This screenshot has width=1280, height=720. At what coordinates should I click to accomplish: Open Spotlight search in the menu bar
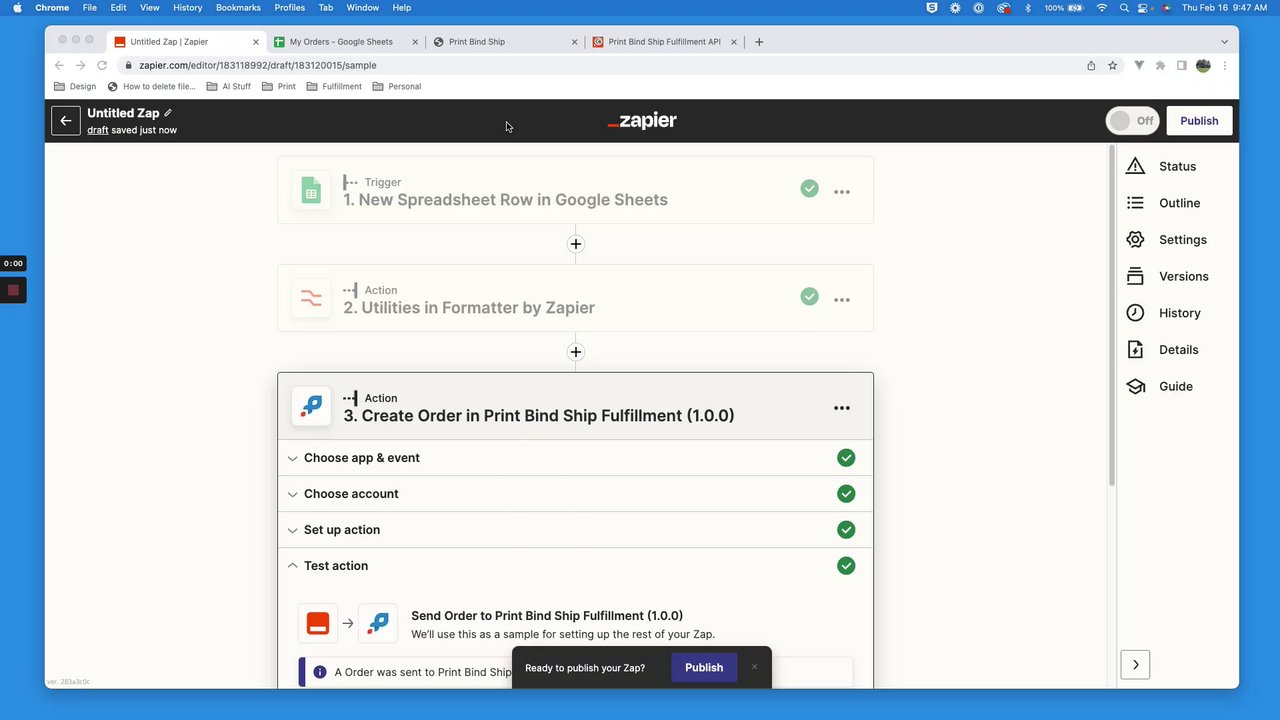pyautogui.click(x=1124, y=7)
